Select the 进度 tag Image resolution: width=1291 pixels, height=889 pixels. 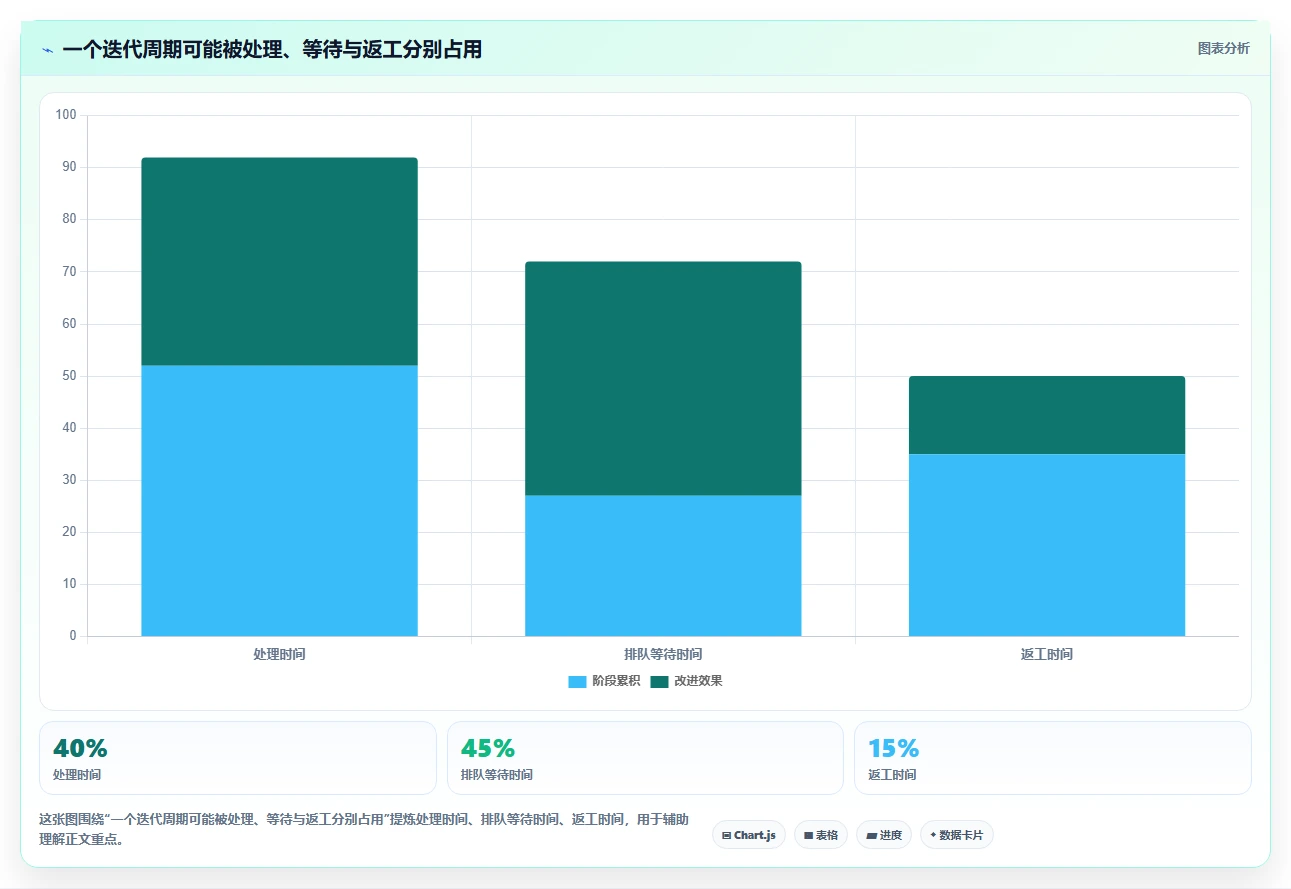pyautogui.click(x=884, y=835)
